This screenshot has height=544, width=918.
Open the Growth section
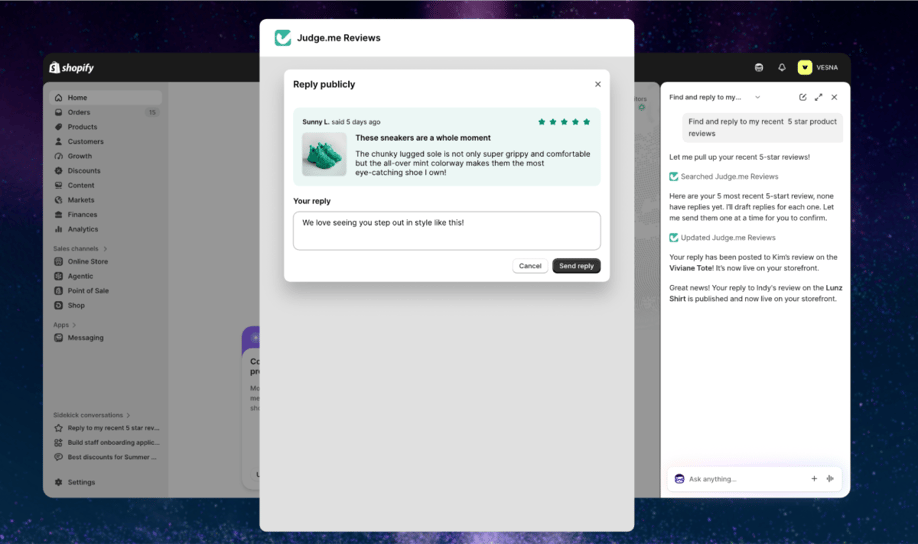click(106, 156)
